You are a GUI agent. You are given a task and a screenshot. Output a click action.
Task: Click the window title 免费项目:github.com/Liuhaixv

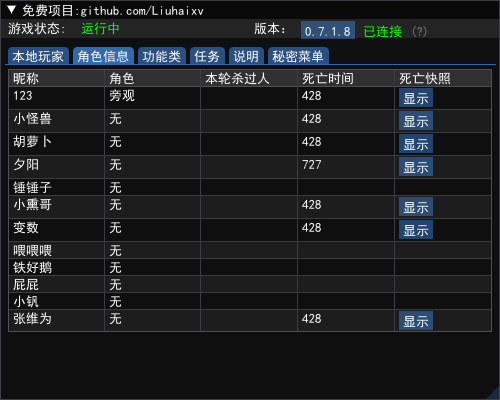(x=113, y=11)
